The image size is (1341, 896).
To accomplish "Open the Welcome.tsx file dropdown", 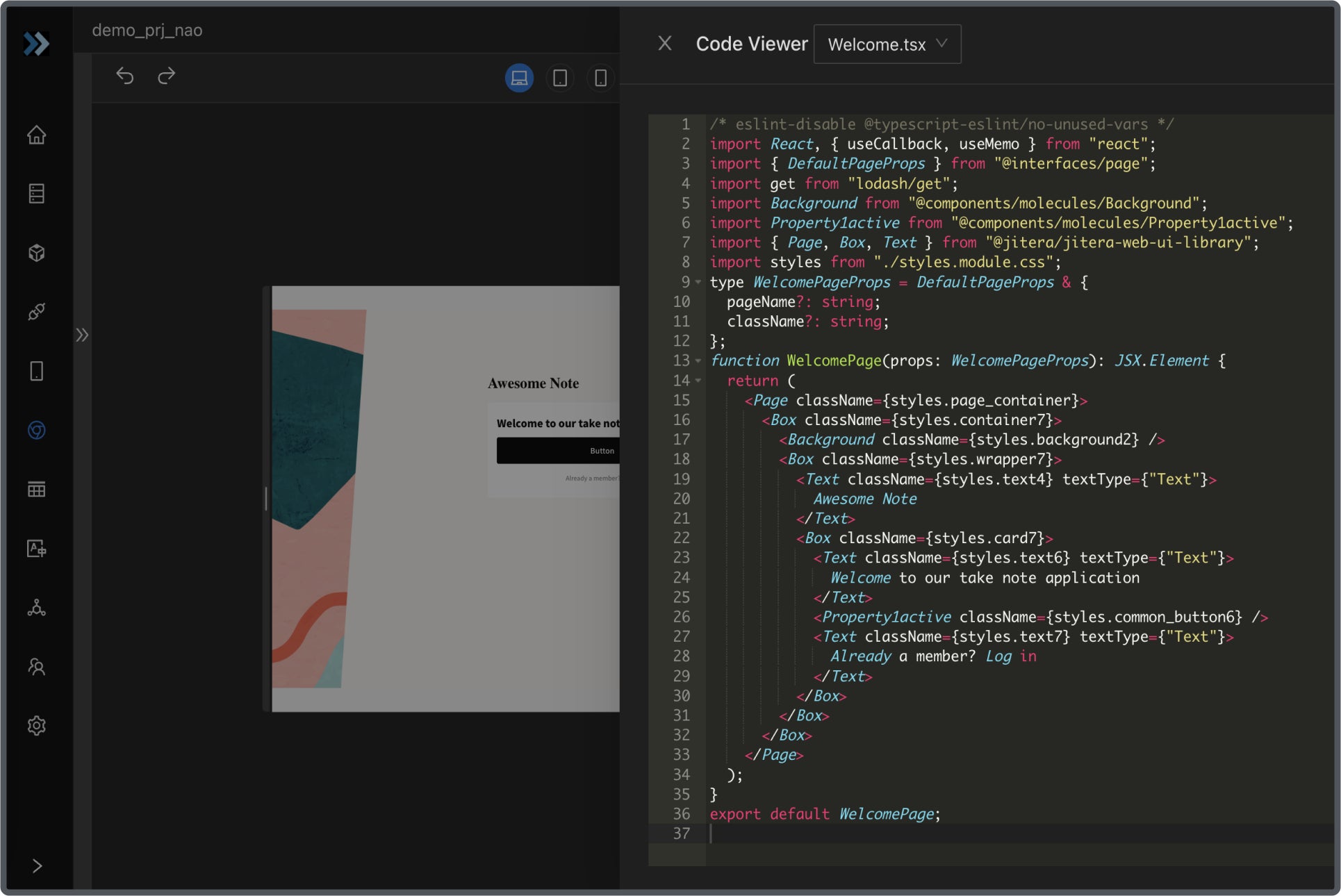I will tap(887, 44).
